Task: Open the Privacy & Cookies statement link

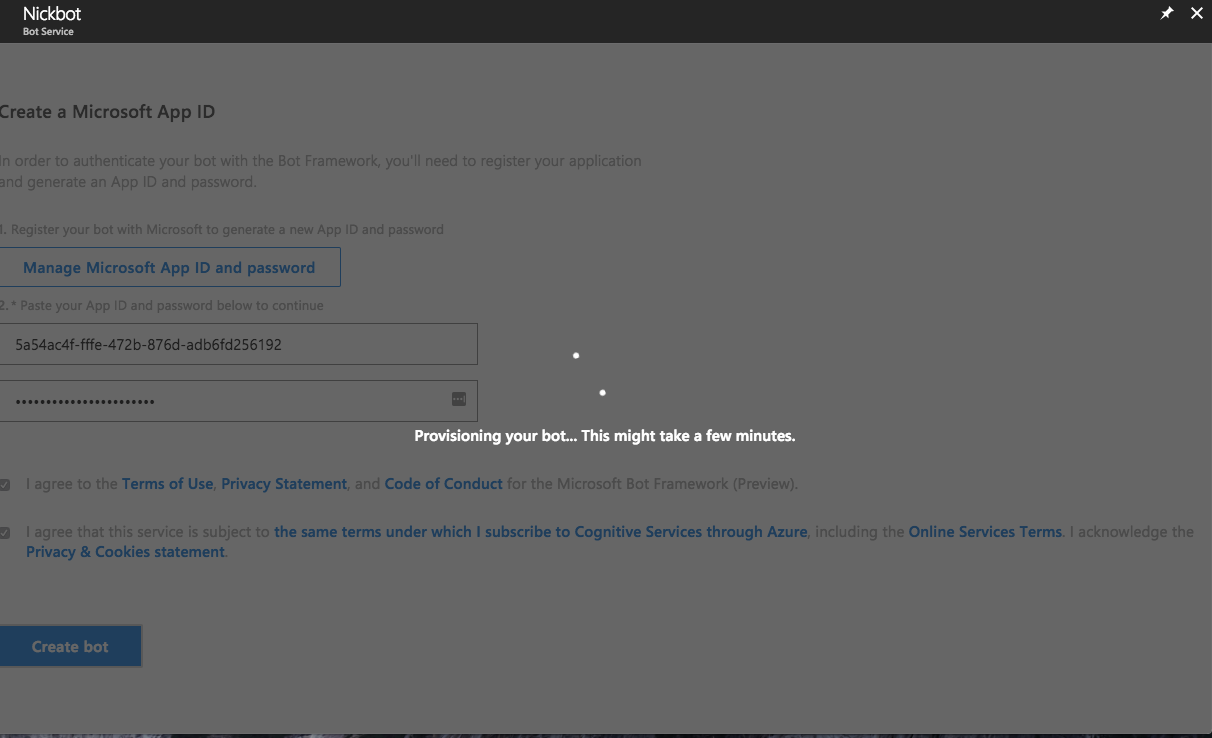Action: (125, 552)
